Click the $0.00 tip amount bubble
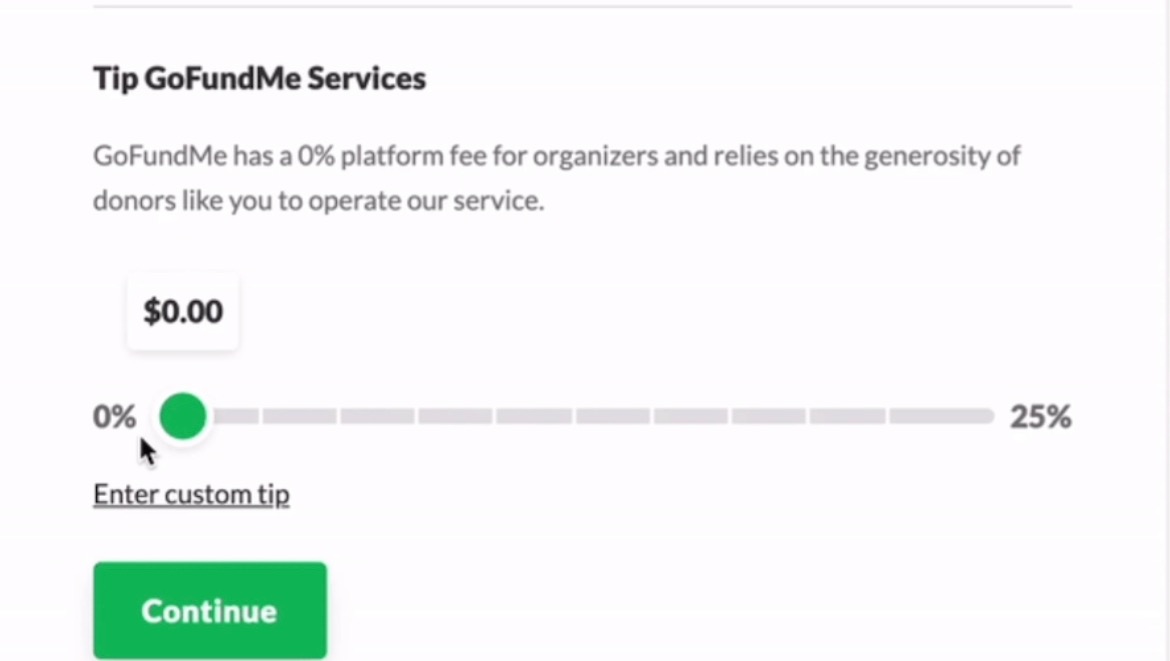This screenshot has height=661, width=1170. pyautogui.click(x=183, y=312)
